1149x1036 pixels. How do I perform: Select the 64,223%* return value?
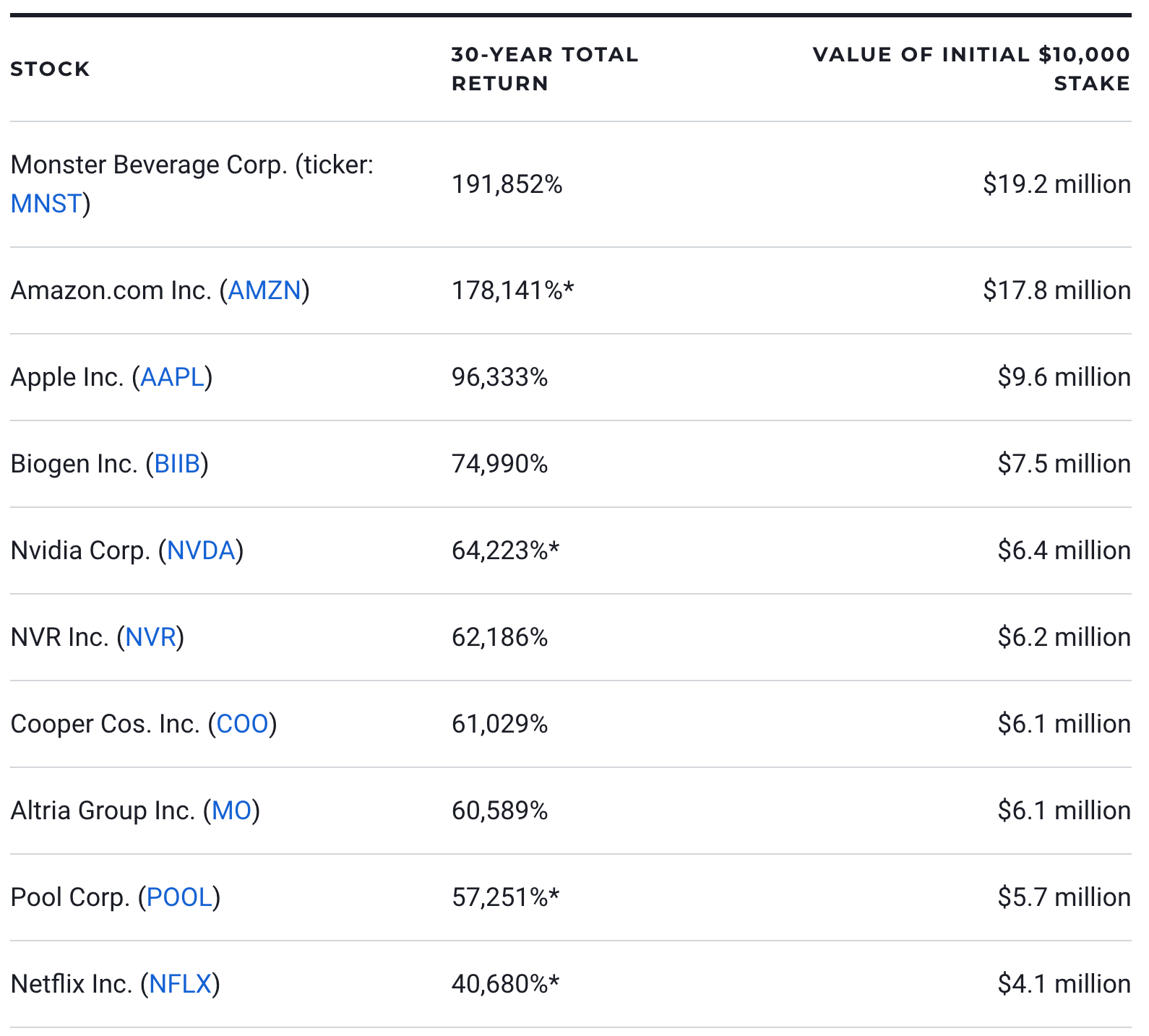point(506,551)
